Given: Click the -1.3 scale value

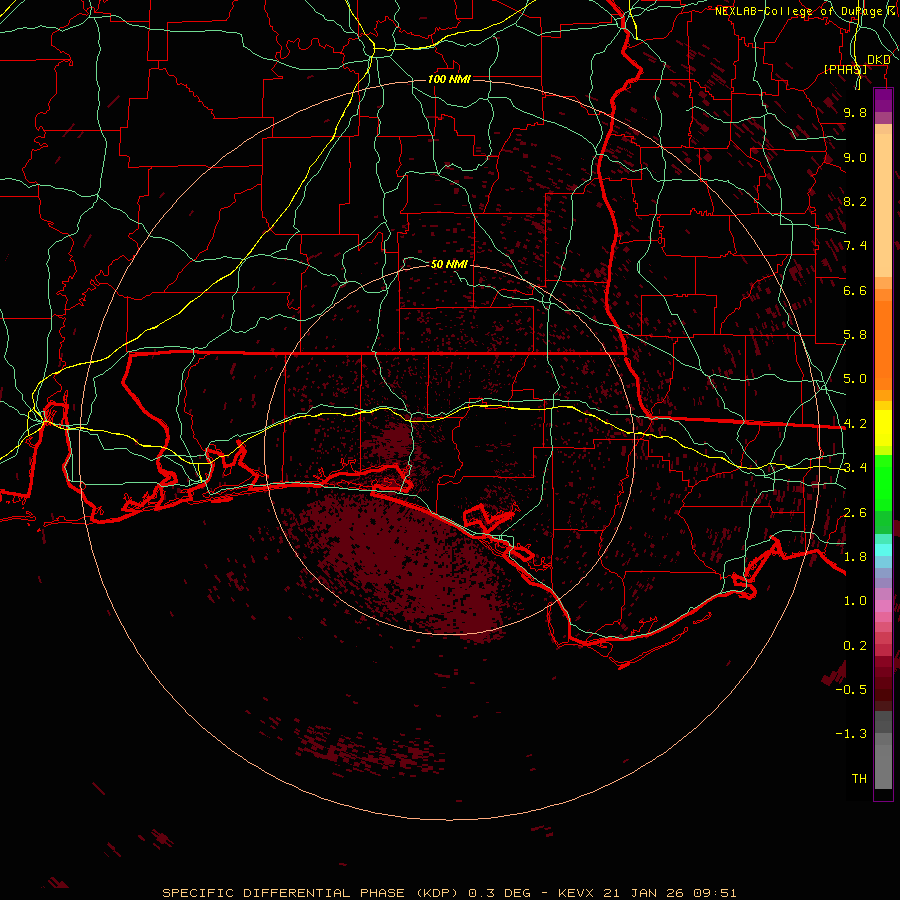Looking at the screenshot, I should [x=851, y=734].
